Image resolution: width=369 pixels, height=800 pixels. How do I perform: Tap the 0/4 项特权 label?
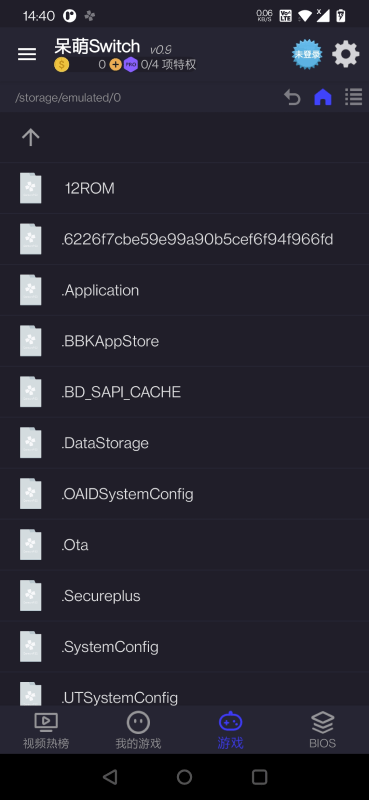tap(168, 65)
